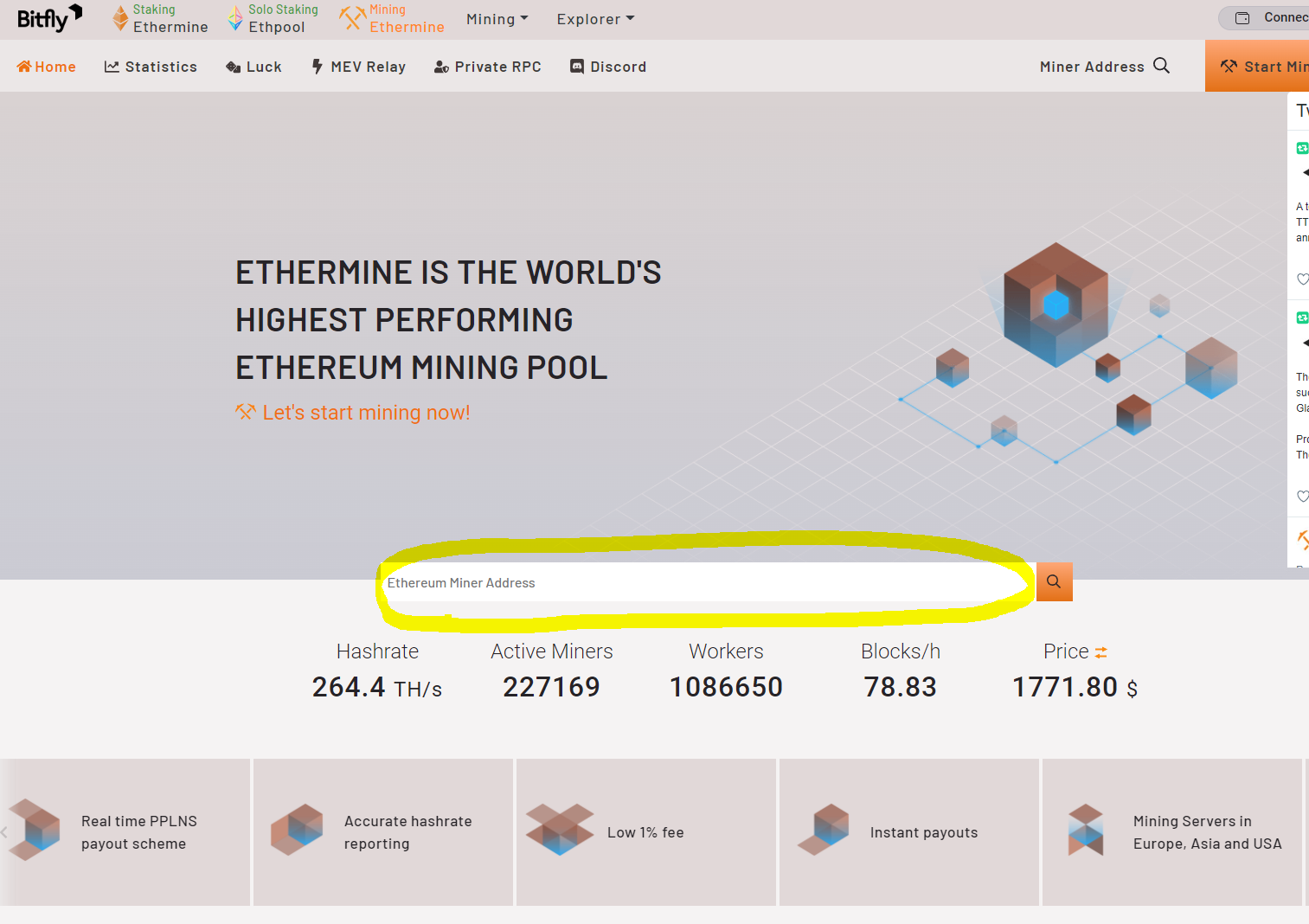Open Mining Ethermine link

[392, 18]
